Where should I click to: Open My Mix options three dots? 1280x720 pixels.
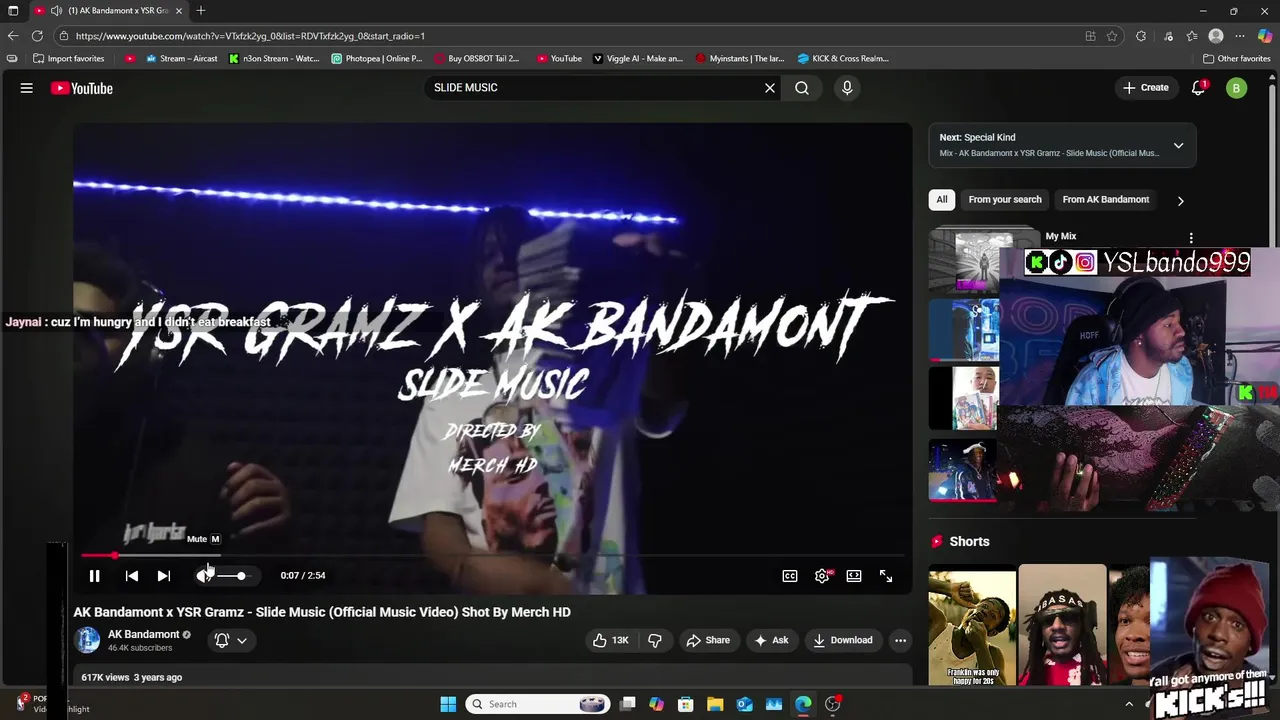(x=1191, y=238)
